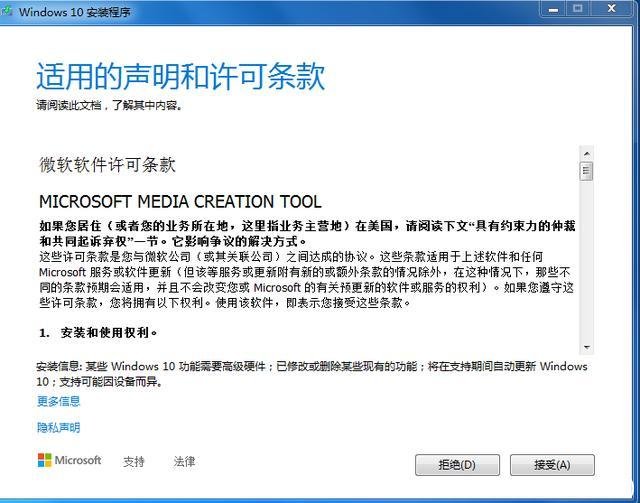Click the 适用的声明和许可条款 page heading
Viewport: 640px width, 503px height.
pyautogui.click(x=181, y=77)
